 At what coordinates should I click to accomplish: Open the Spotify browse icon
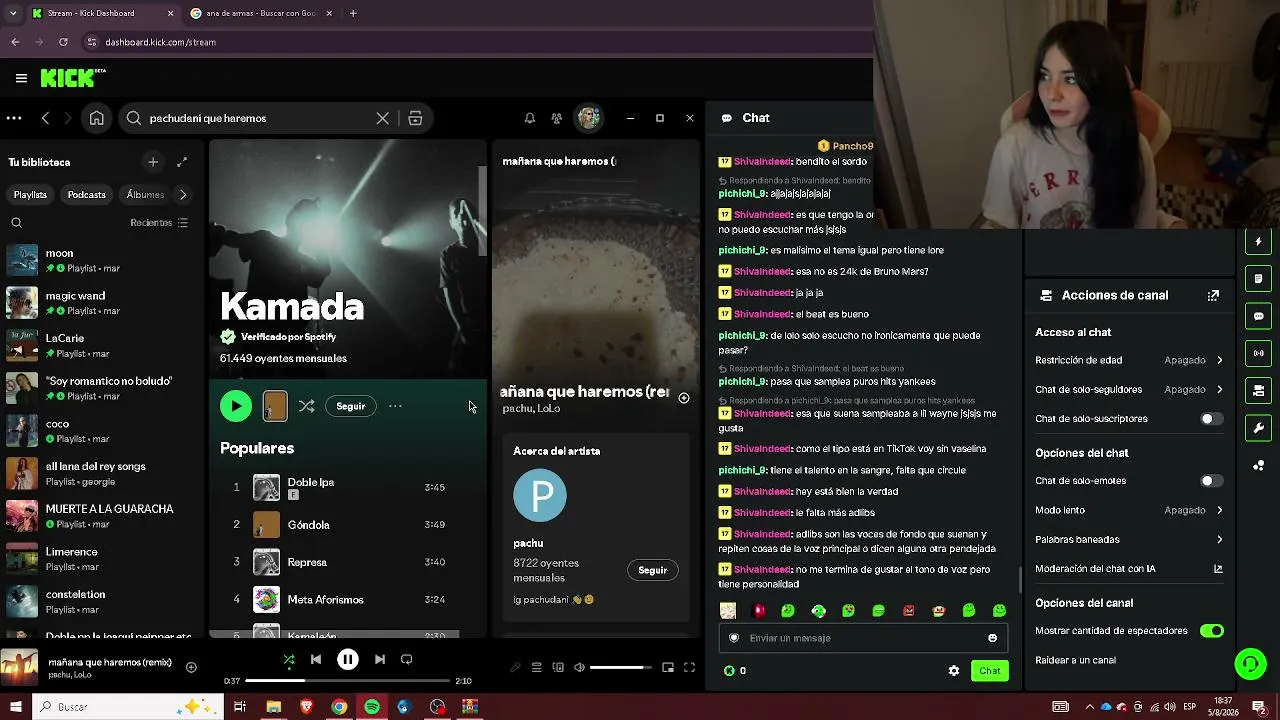click(415, 118)
